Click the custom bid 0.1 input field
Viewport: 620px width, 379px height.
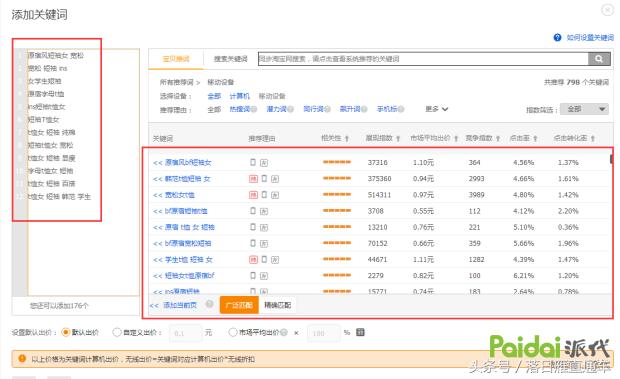[x=185, y=333]
